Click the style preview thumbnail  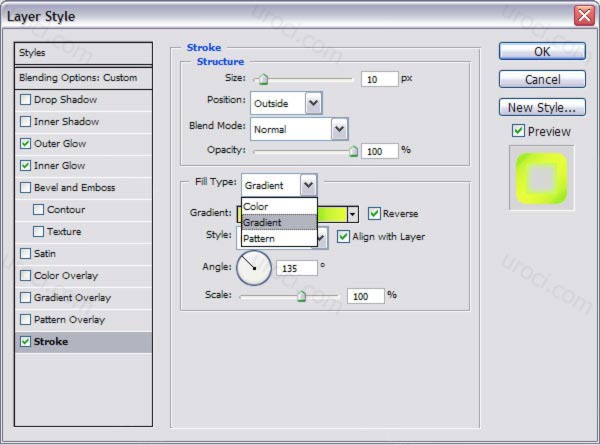coord(541,178)
